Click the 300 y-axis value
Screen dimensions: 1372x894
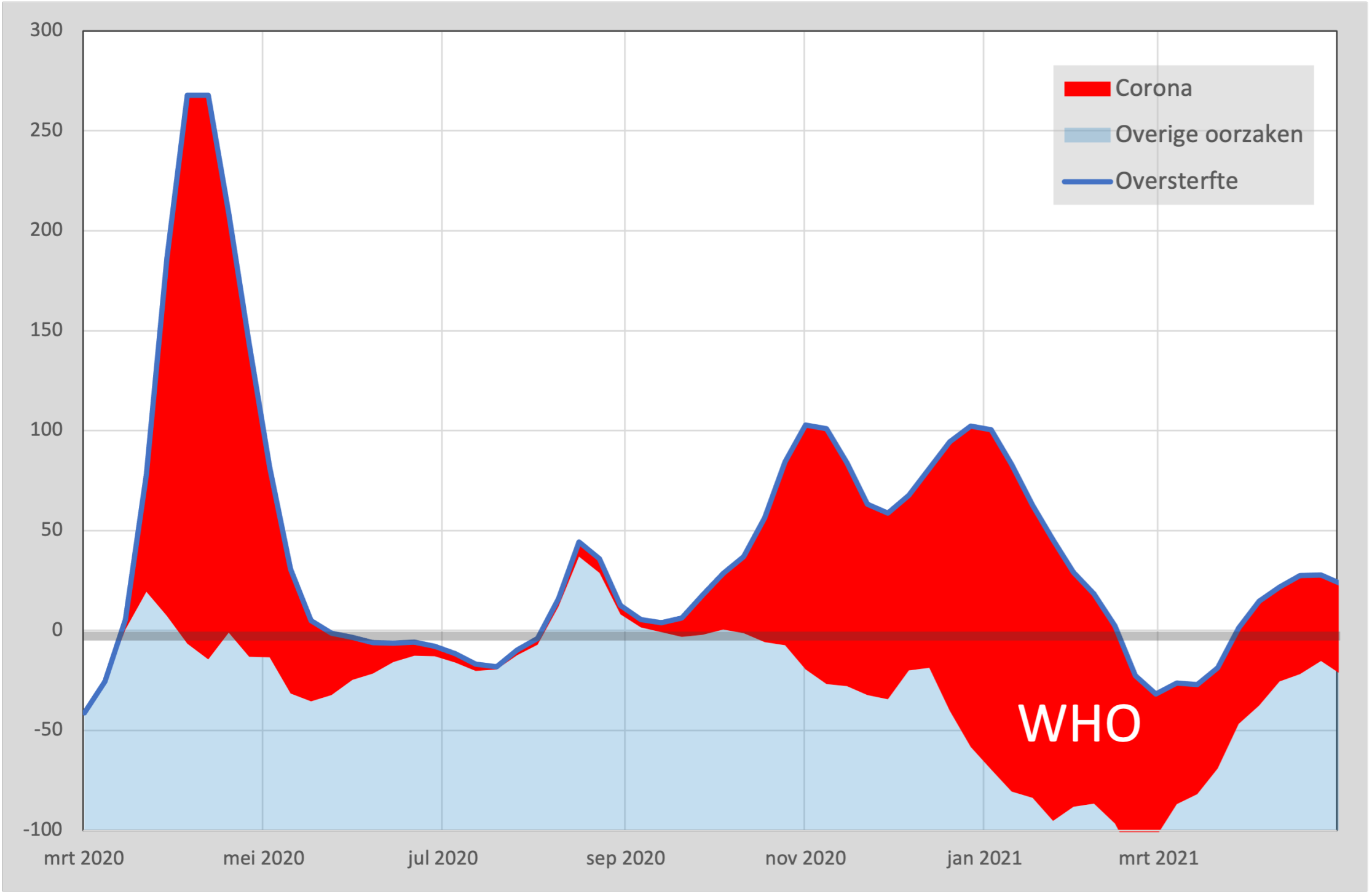[46, 30]
